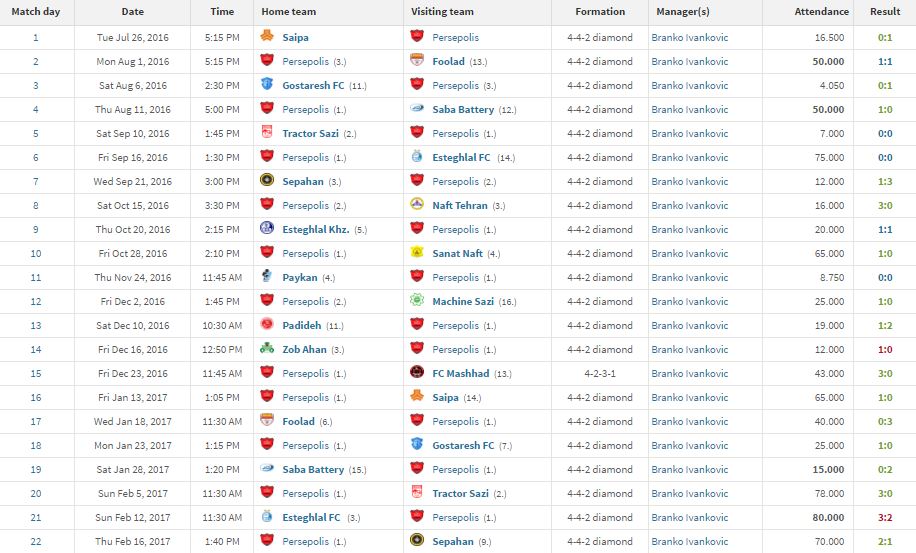916x553 pixels.
Task: Click the Foolad crest on match day 2
Action: point(417,60)
